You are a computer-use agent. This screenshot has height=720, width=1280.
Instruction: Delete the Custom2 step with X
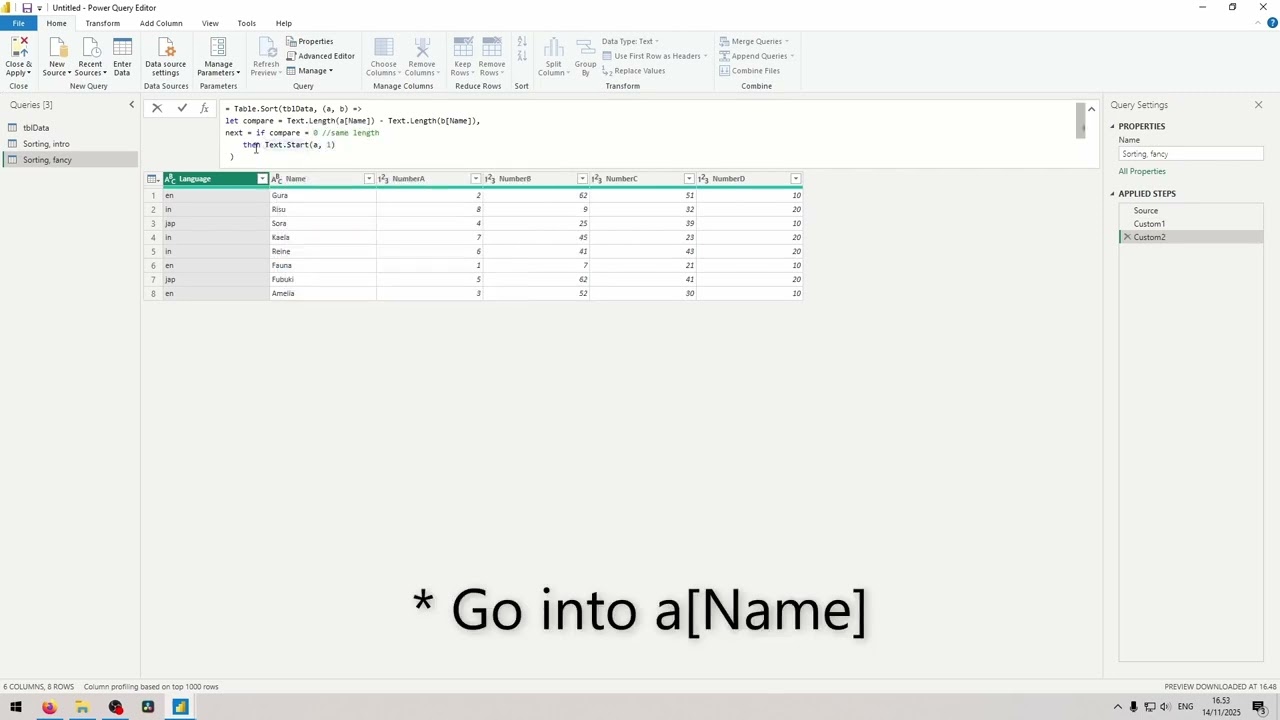click(1127, 237)
